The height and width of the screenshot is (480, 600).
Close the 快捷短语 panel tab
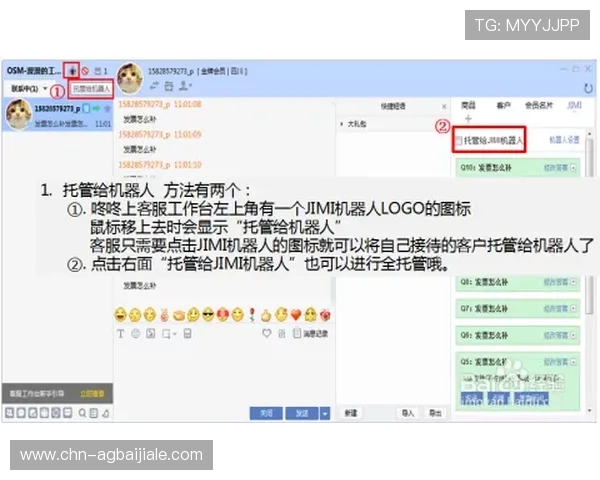coord(444,106)
